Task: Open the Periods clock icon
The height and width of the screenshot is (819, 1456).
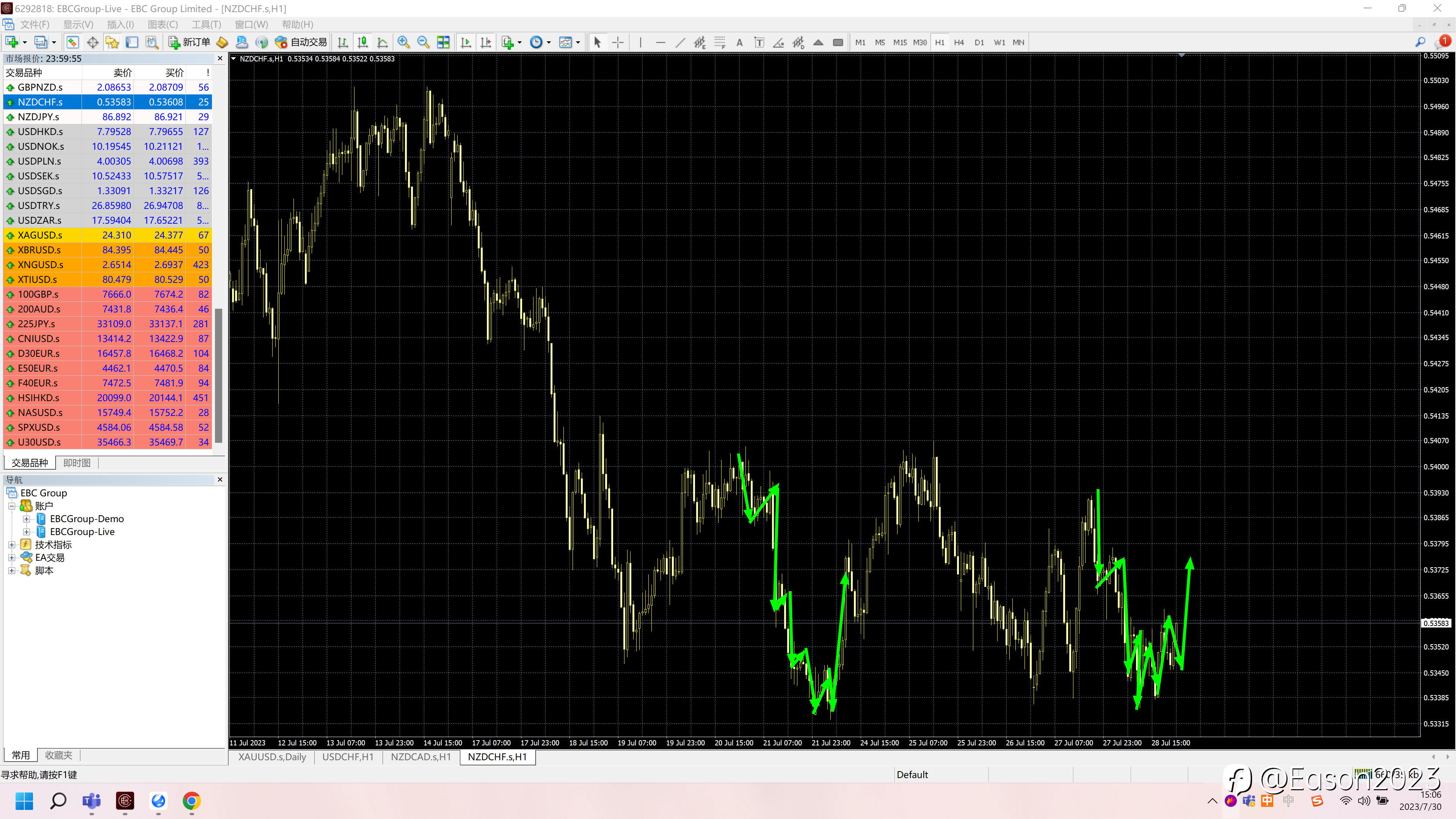Action: click(537, 42)
